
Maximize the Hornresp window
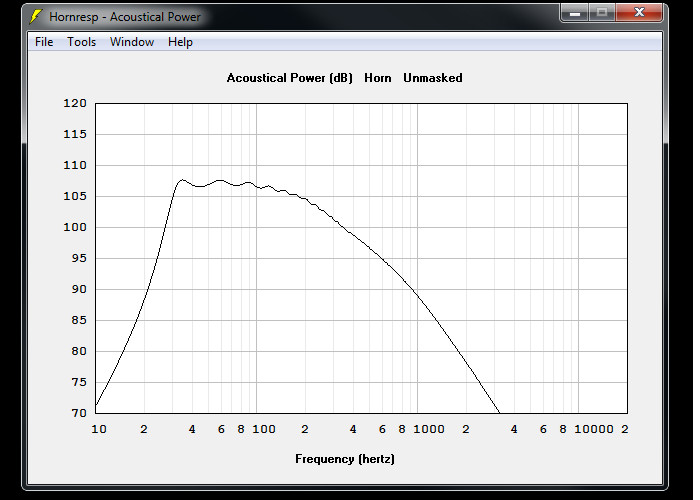[602, 12]
